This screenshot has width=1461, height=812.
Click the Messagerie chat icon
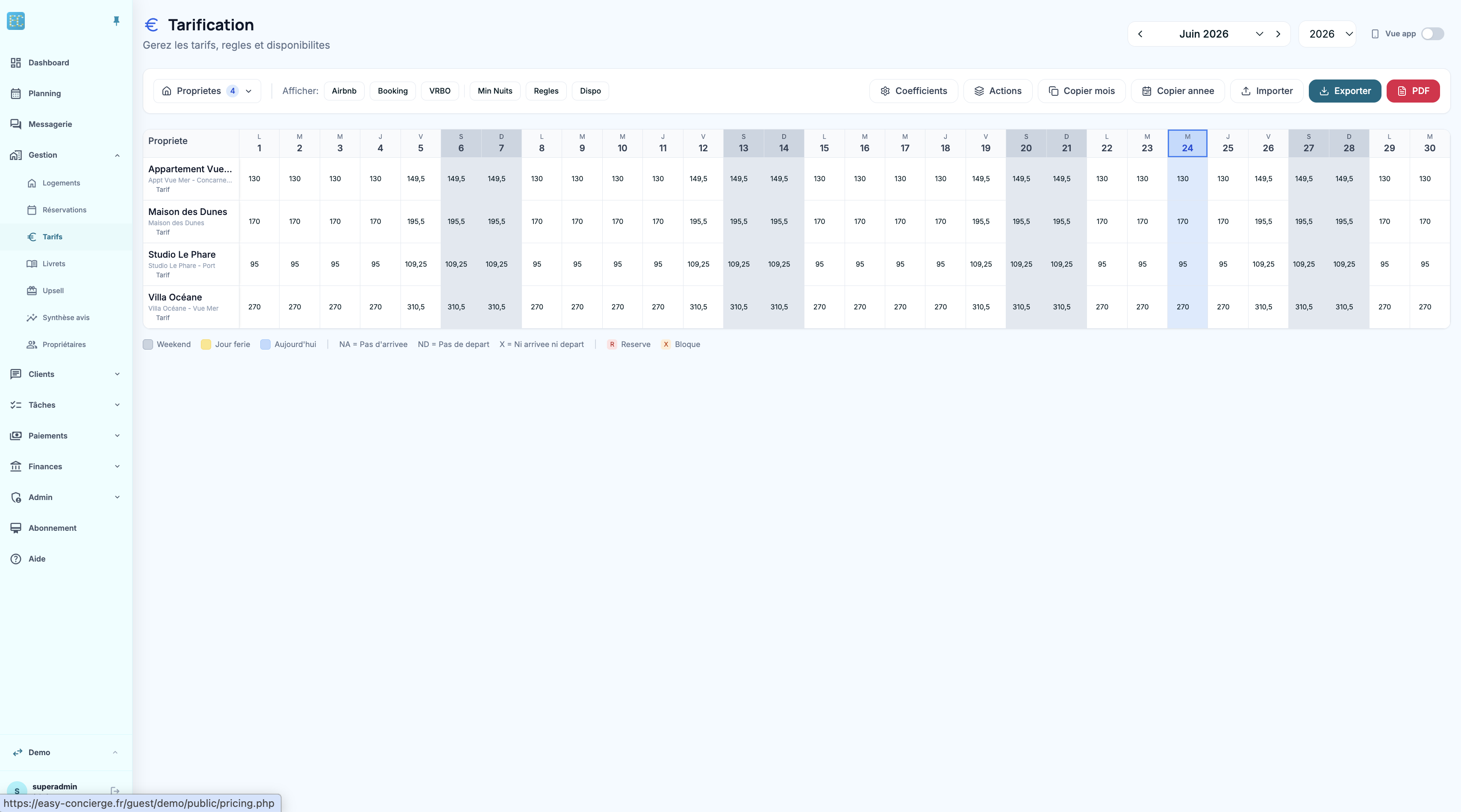(x=16, y=124)
